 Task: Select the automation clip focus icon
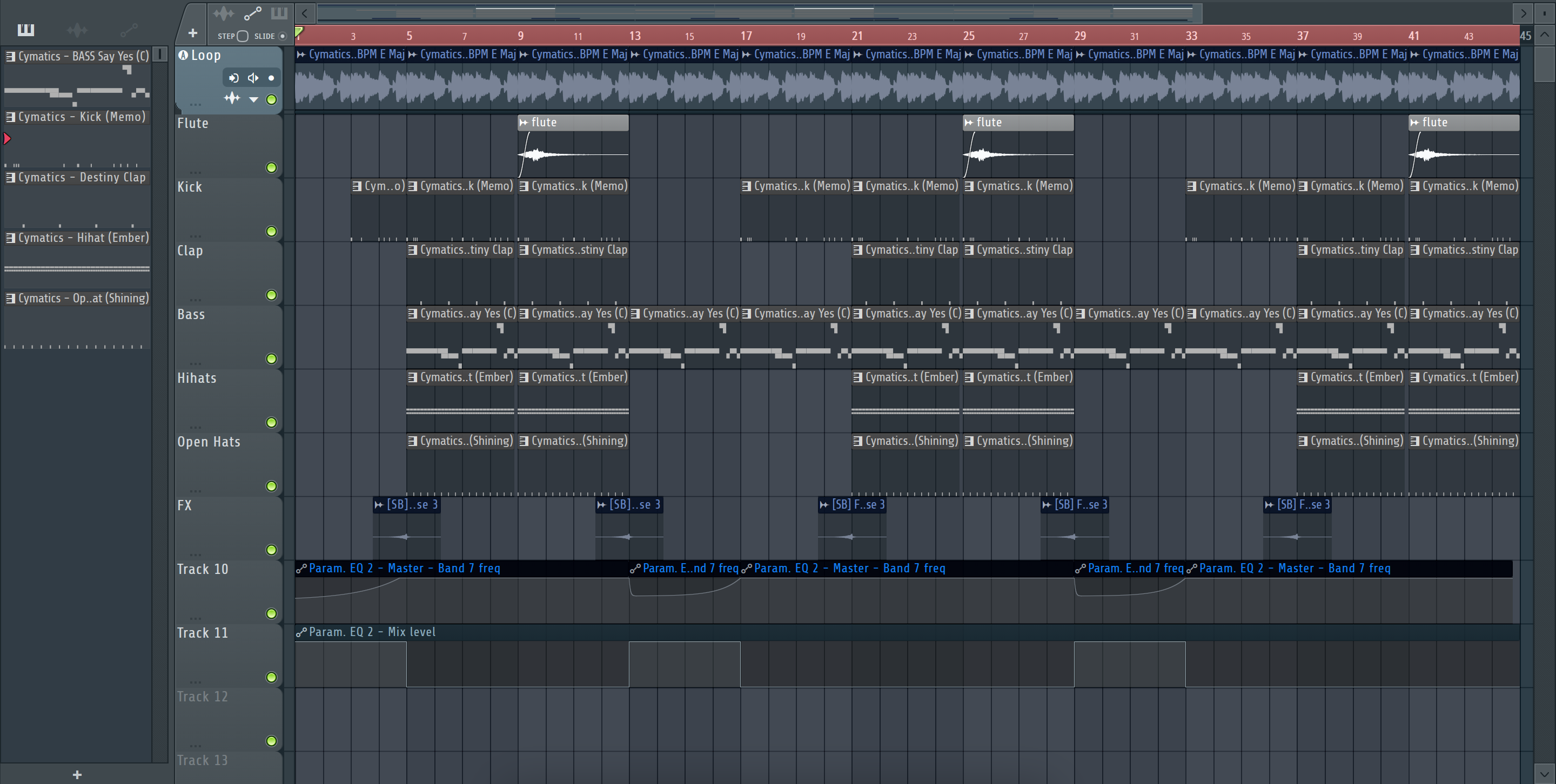252,13
